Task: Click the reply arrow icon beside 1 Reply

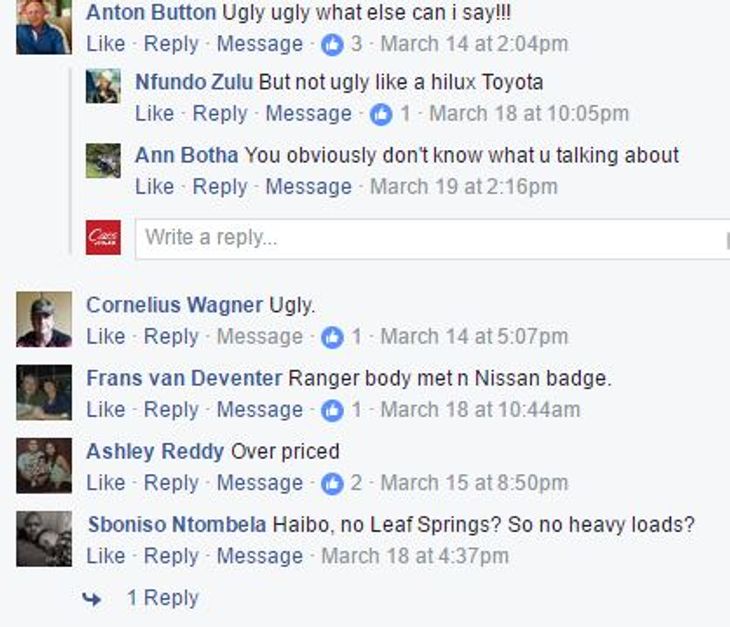Action: point(91,599)
